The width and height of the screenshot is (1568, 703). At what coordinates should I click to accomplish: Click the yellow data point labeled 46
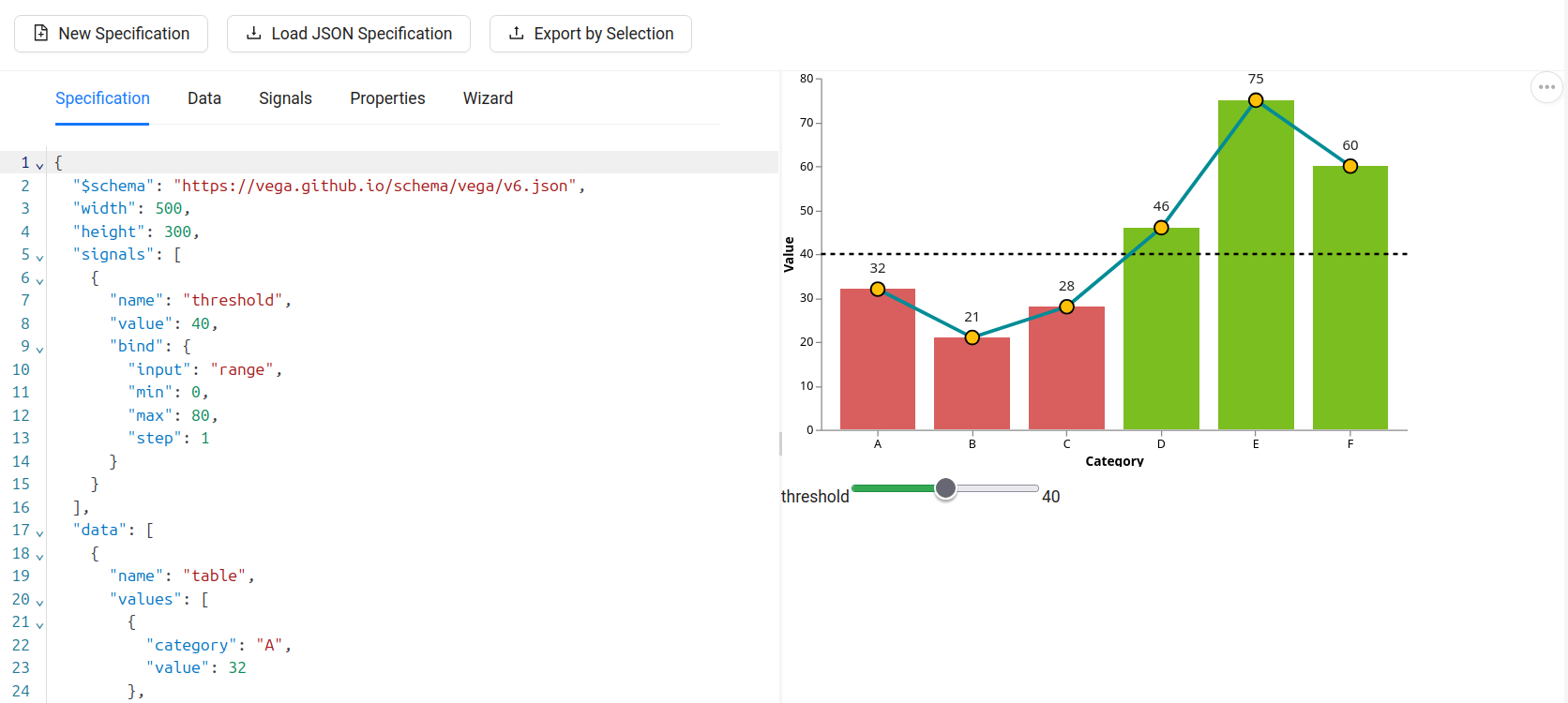1161,228
